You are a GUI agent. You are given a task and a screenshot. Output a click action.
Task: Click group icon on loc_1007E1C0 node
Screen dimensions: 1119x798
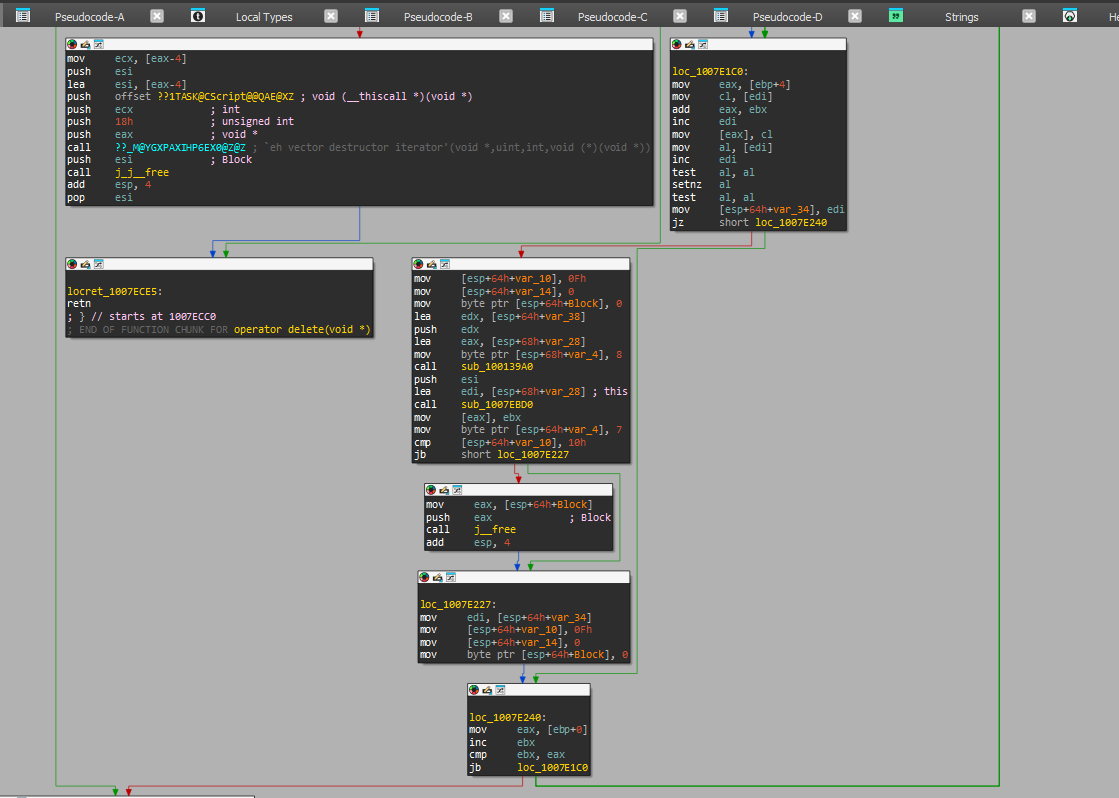[703, 44]
